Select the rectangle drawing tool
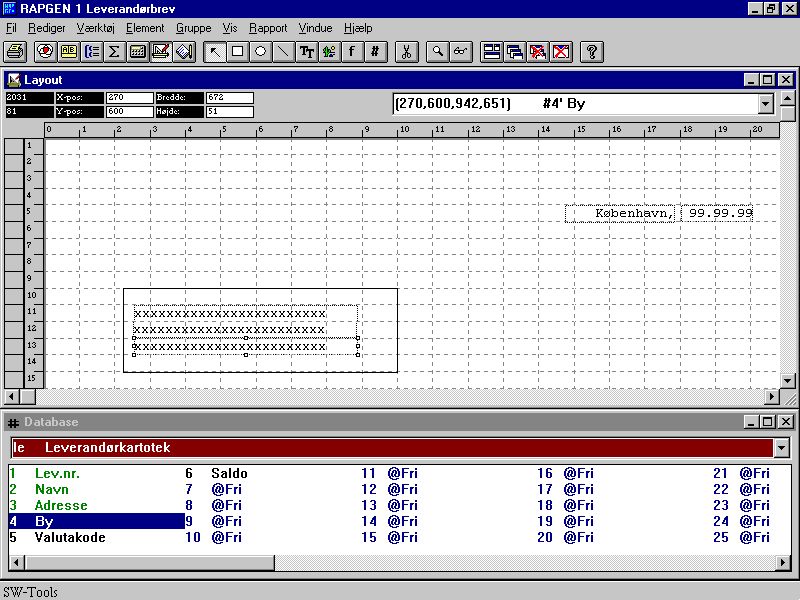Viewport: 800px width, 600px height. (238, 51)
